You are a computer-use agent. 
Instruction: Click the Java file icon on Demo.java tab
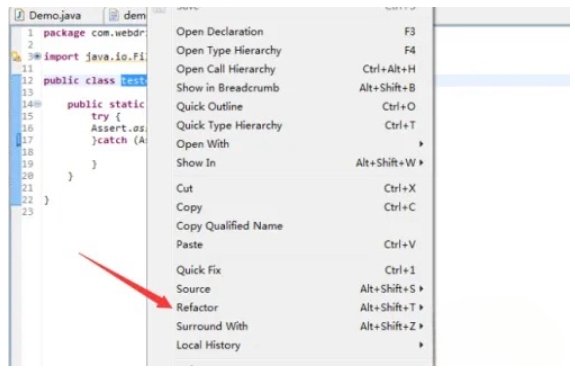pos(19,15)
